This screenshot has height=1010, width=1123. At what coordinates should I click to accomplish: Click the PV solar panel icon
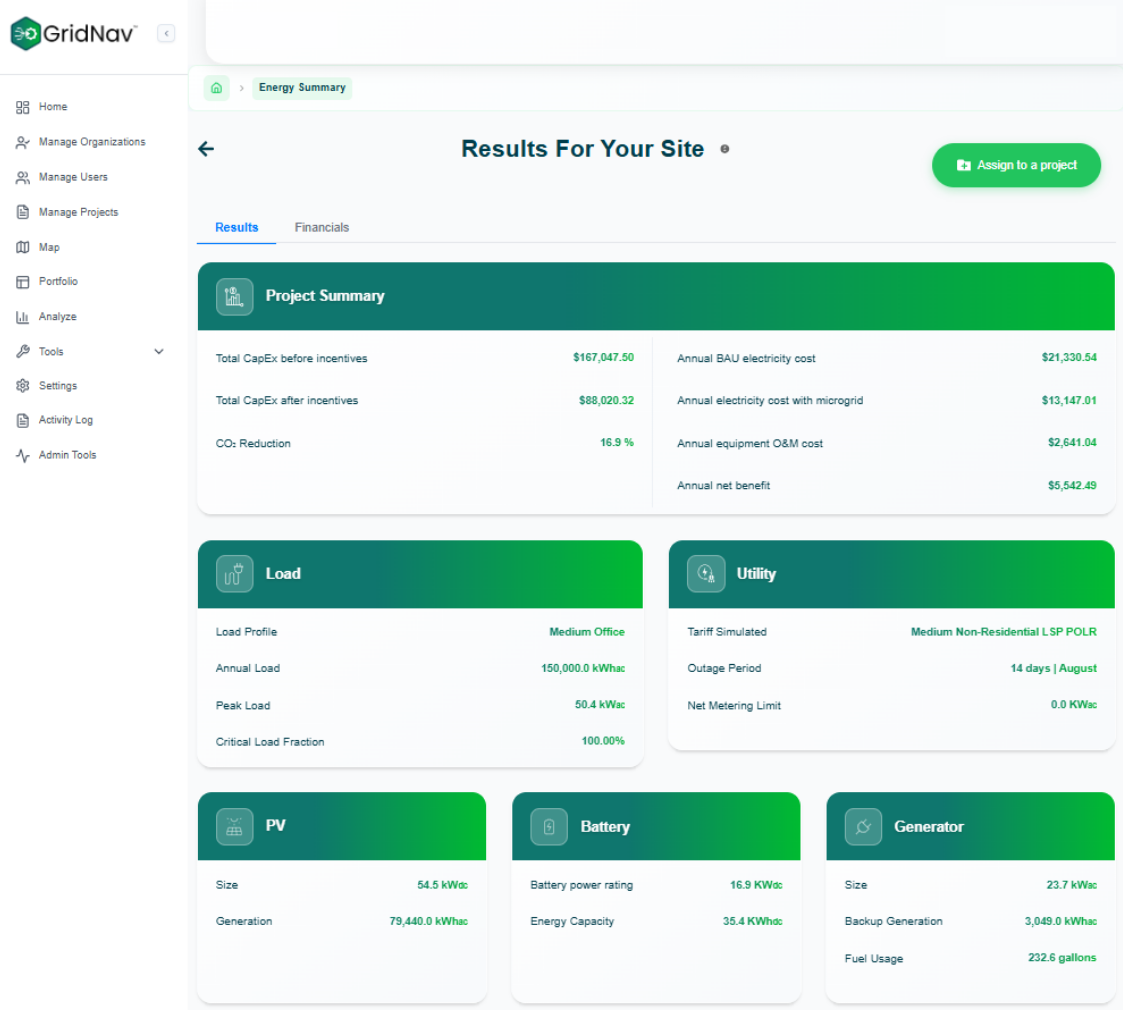235,827
